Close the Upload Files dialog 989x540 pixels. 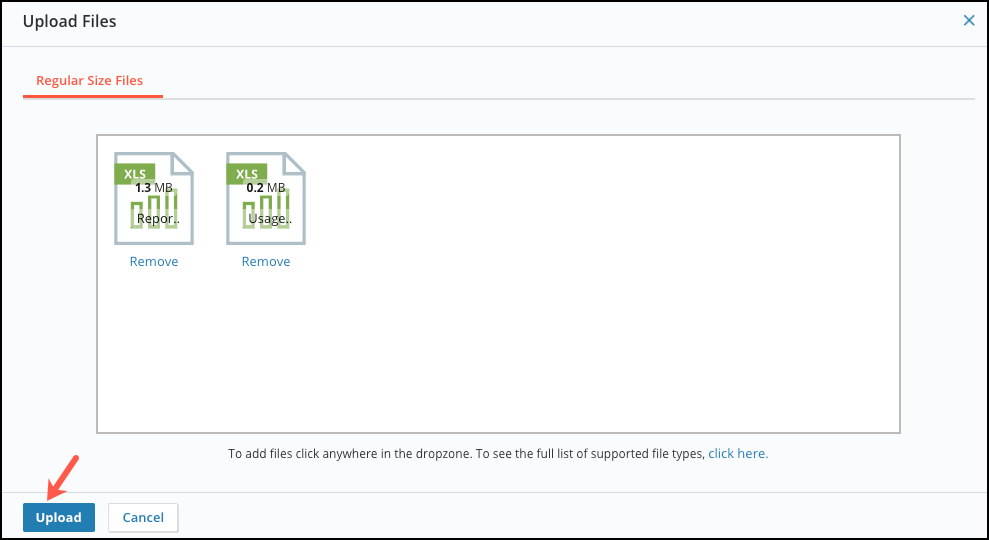pyautogui.click(x=969, y=21)
